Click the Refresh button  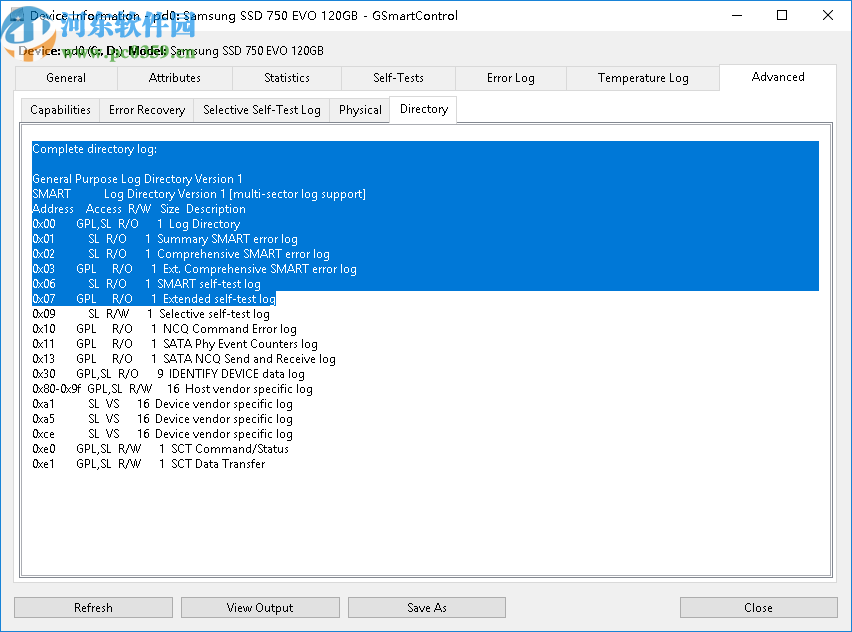[x=93, y=608]
